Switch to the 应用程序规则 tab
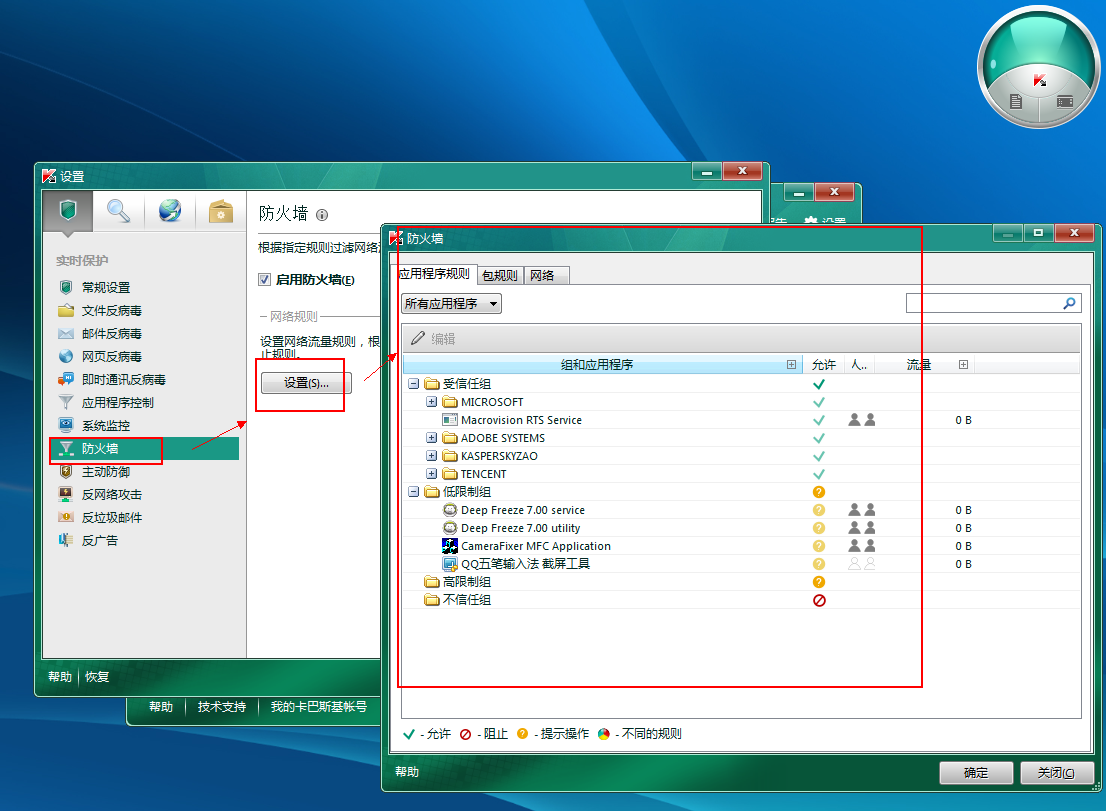 434,274
